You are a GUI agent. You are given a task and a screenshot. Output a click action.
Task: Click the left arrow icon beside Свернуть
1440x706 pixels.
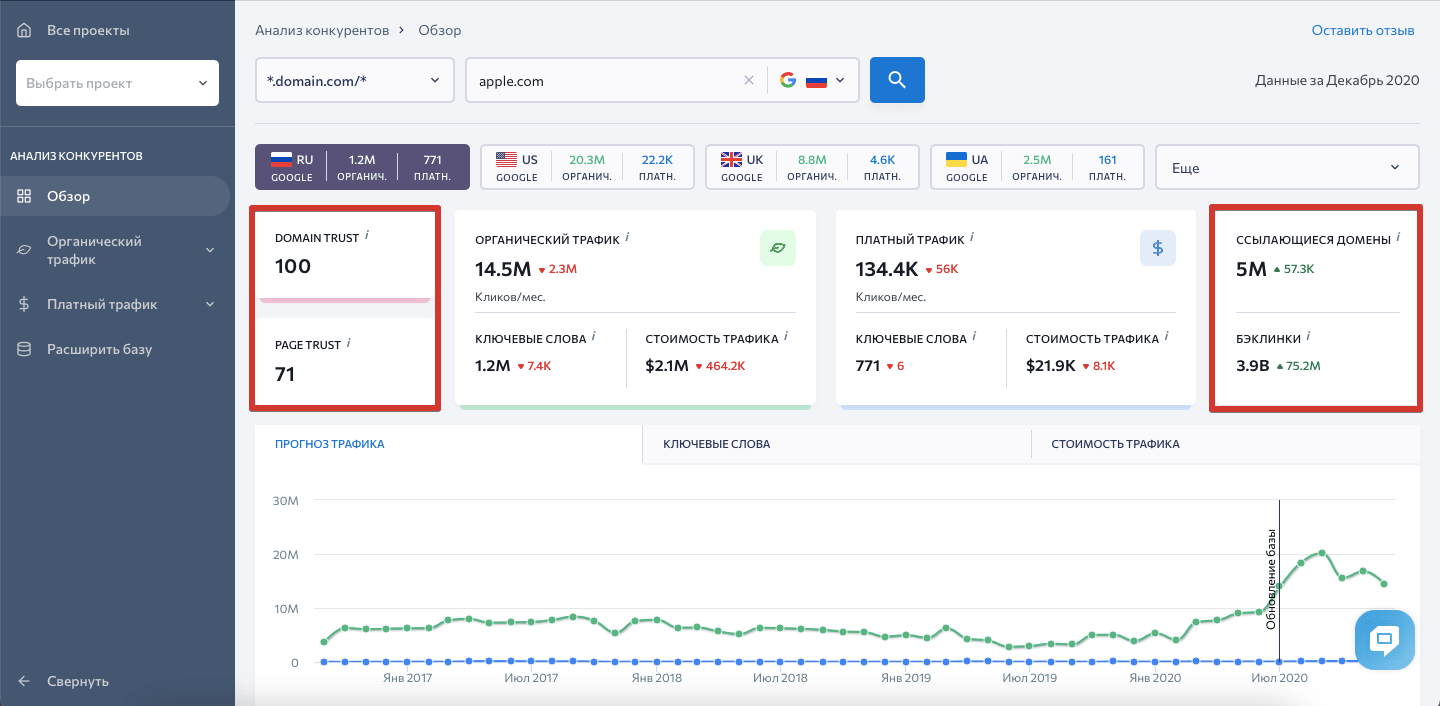[x=24, y=681]
